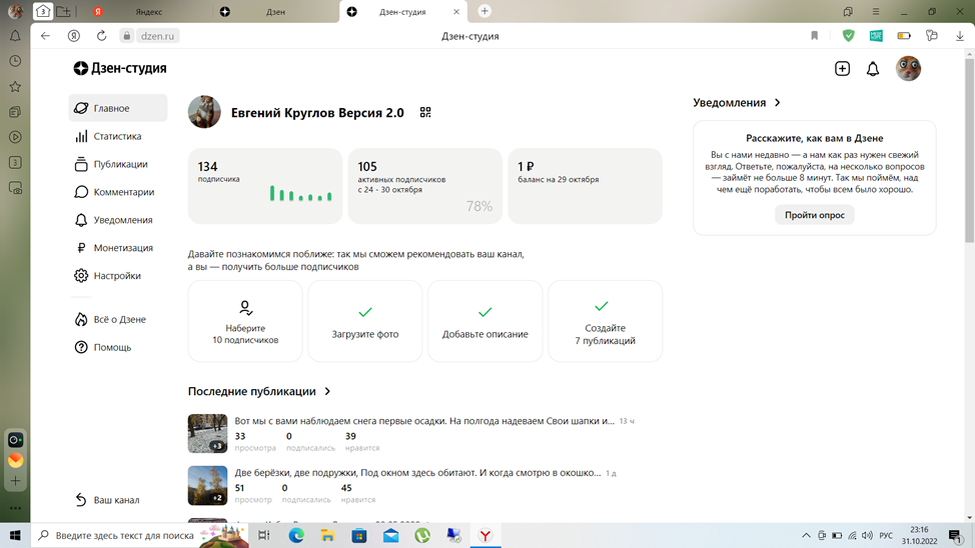Viewport: 975px width, 548px height.
Task: Click the create publication plus icon
Action: (842, 68)
